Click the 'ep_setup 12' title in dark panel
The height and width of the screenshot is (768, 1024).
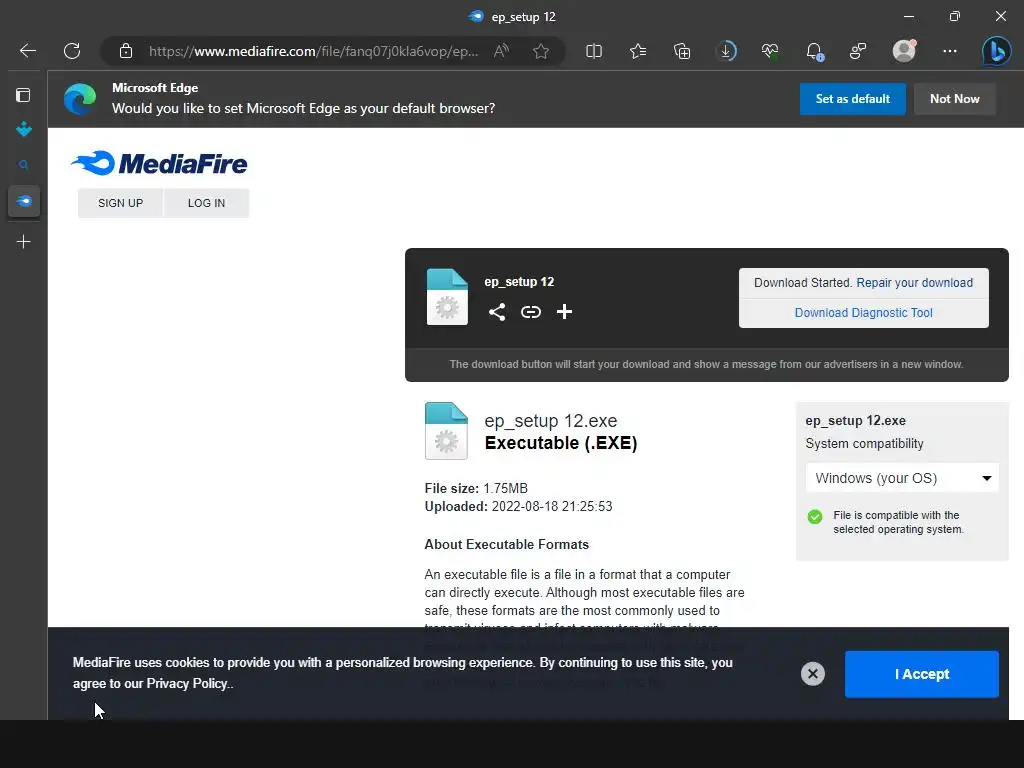[x=519, y=282]
